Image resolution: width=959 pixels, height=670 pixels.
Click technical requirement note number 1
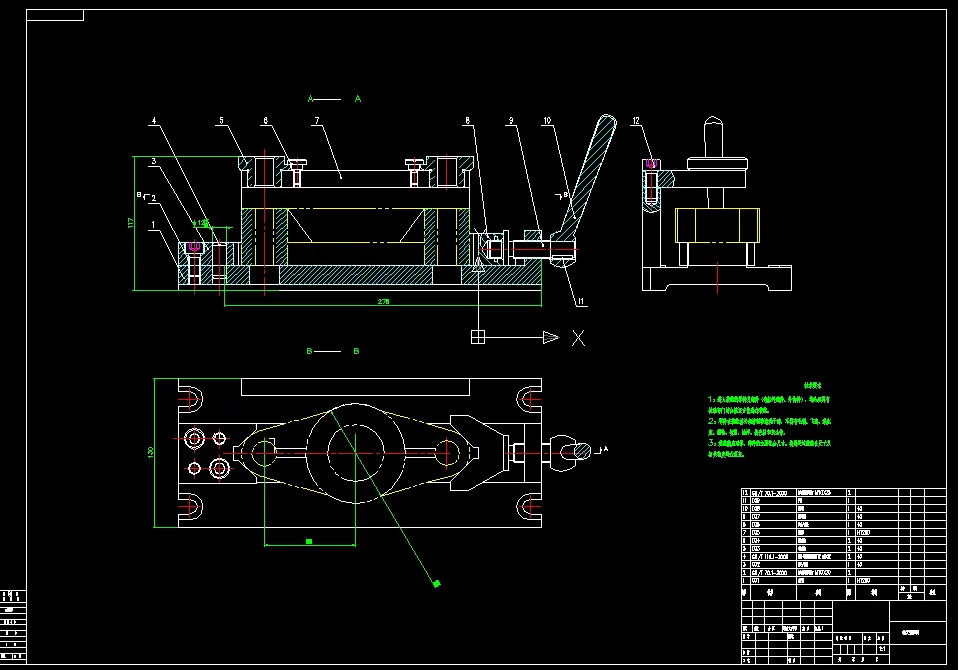[x=769, y=404]
